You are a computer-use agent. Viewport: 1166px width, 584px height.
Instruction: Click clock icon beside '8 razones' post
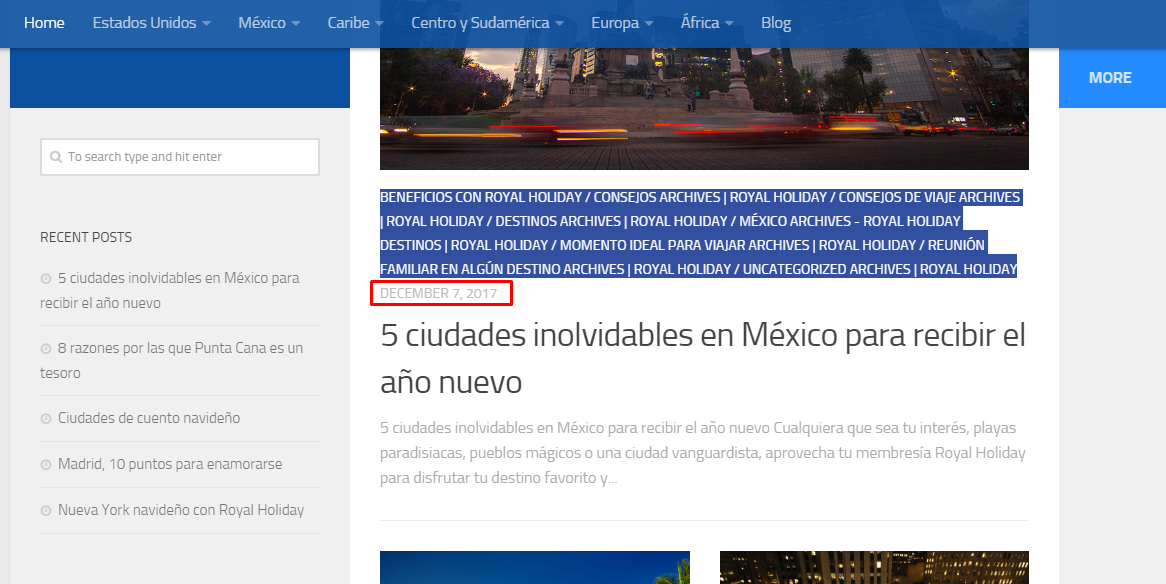click(x=46, y=348)
